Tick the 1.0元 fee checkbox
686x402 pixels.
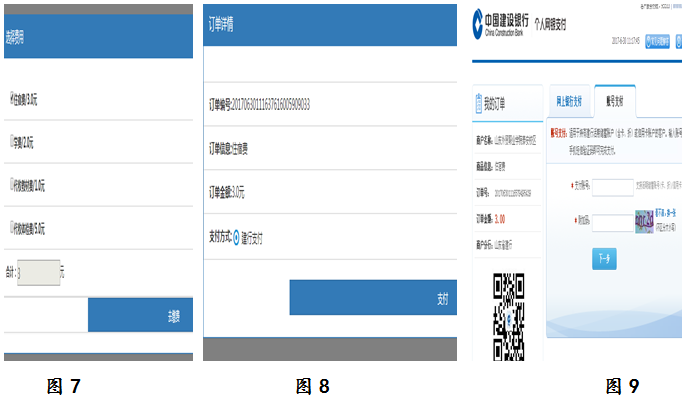(10, 185)
